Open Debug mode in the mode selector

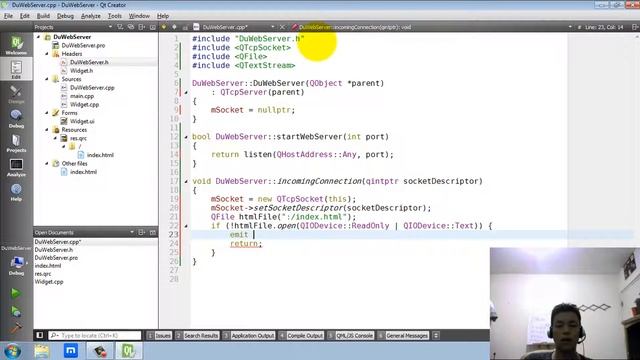(x=16, y=119)
